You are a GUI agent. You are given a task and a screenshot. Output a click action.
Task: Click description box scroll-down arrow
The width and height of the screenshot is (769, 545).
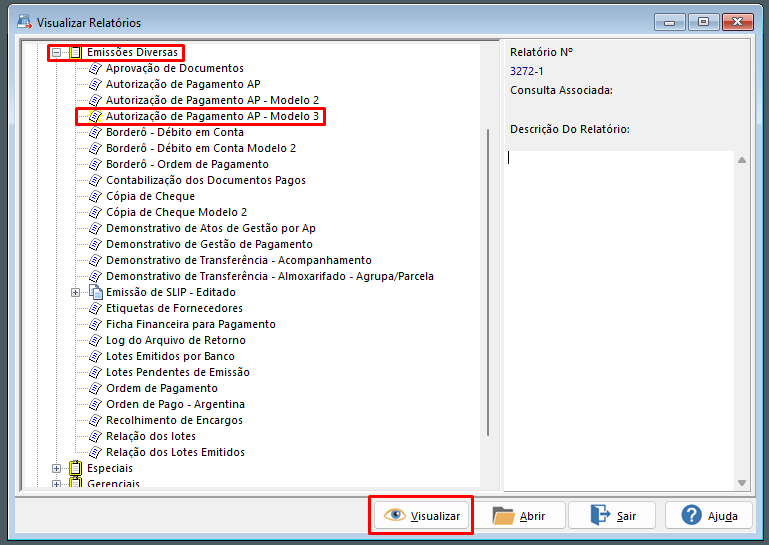(x=742, y=483)
